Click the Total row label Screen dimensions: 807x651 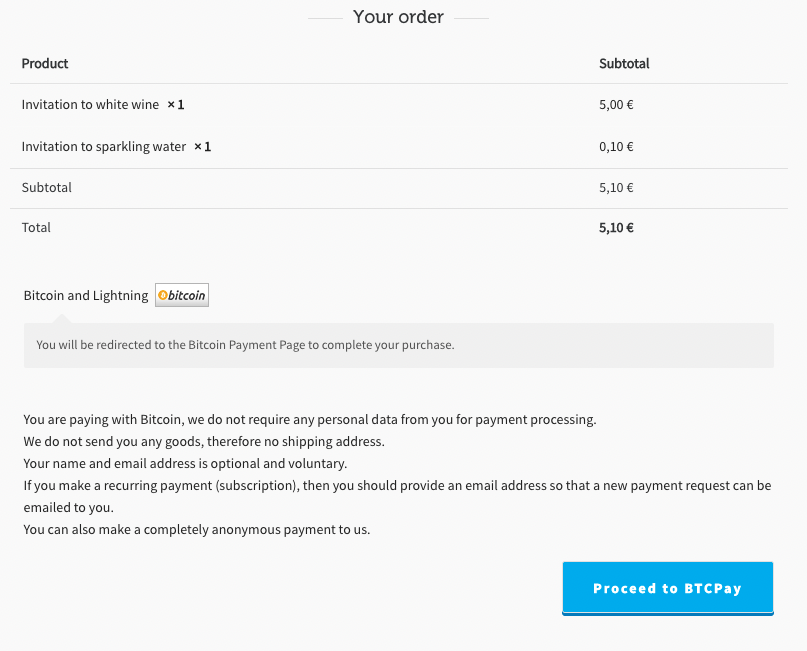pyautogui.click(x=36, y=227)
